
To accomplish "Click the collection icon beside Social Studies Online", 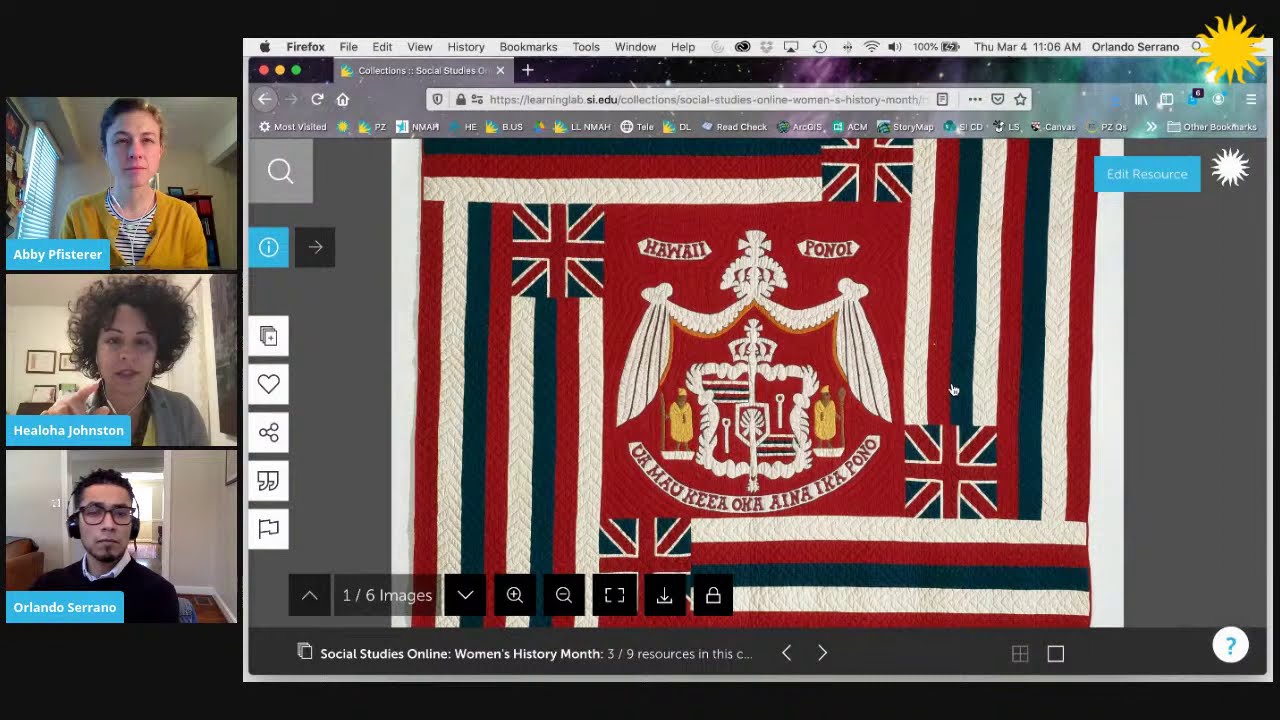I will (304, 652).
